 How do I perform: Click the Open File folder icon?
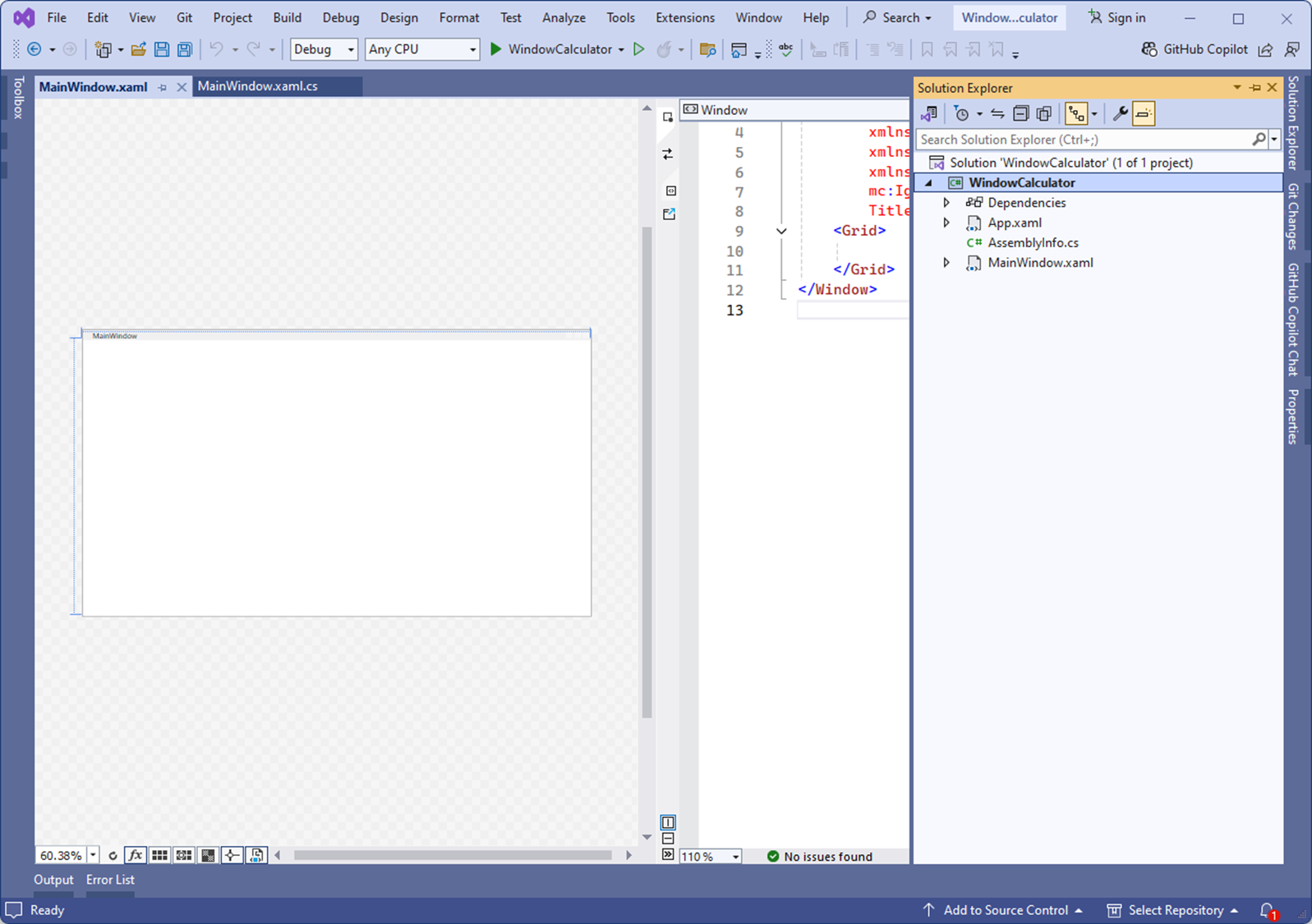tap(138, 49)
